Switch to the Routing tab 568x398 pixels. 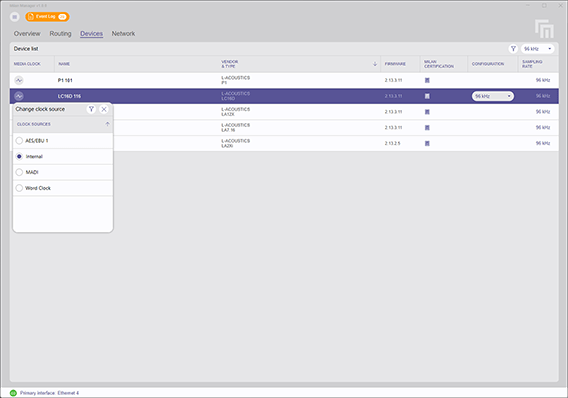[x=60, y=33]
